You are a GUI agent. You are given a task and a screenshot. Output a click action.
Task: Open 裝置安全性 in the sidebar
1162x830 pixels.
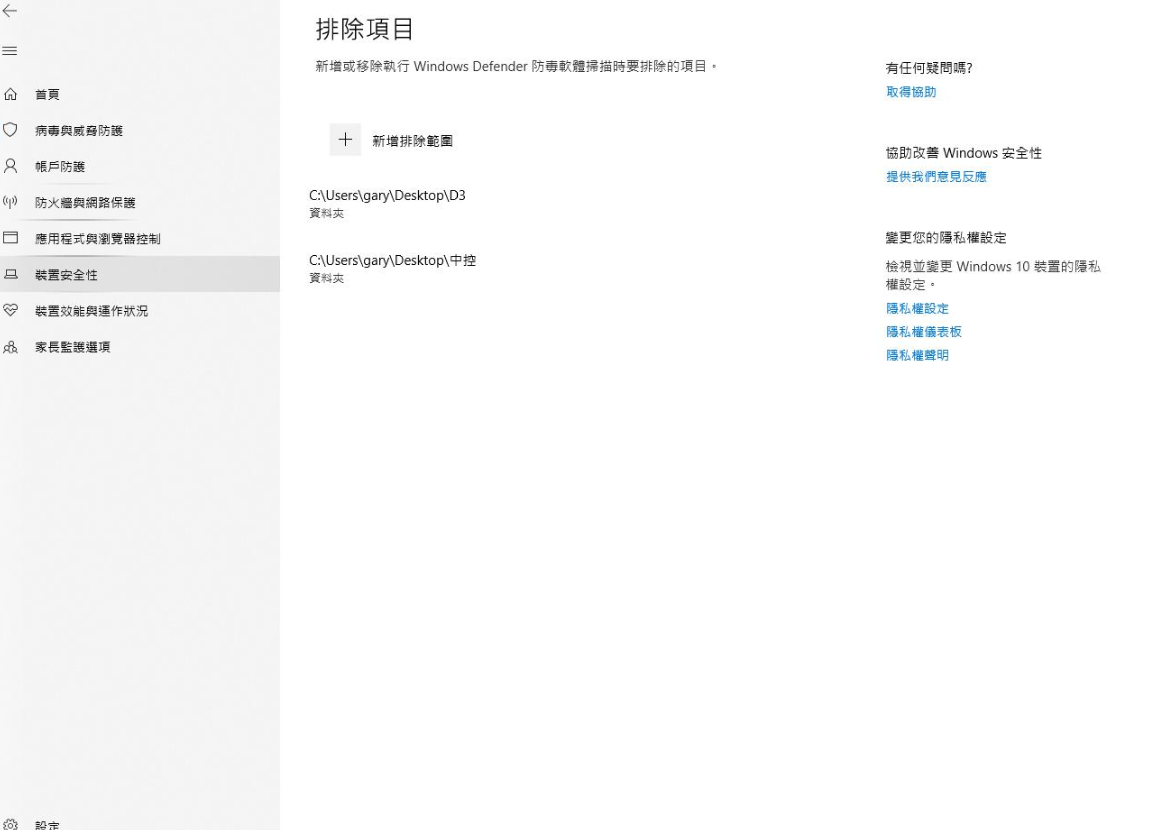(66, 275)
